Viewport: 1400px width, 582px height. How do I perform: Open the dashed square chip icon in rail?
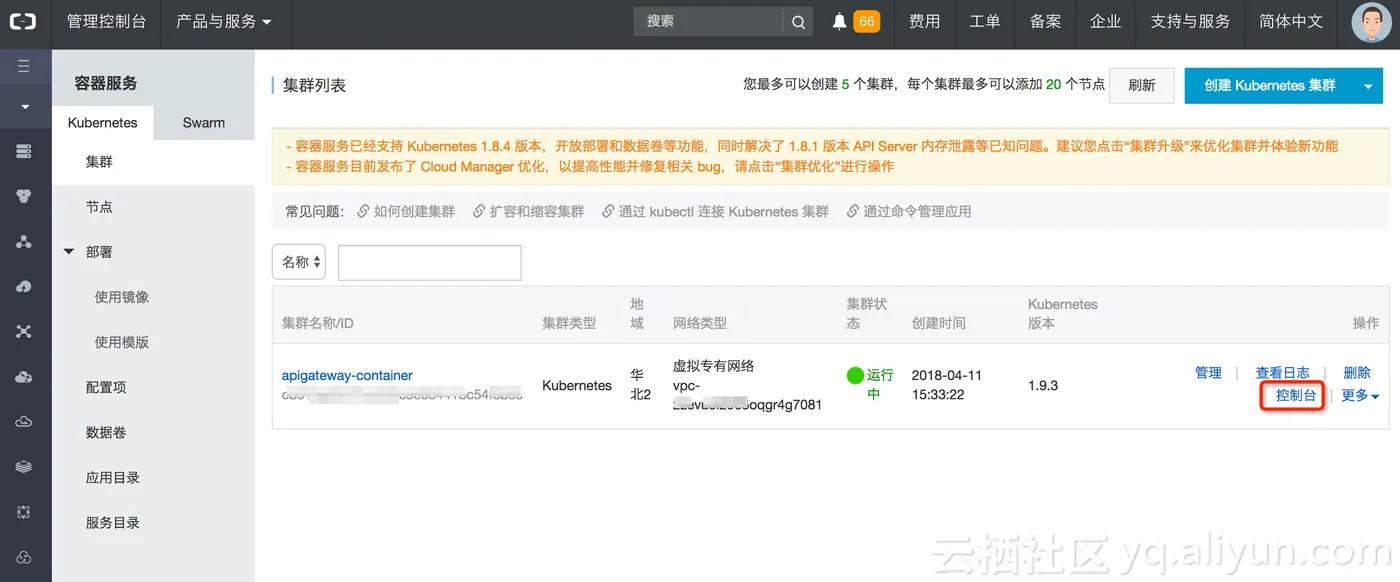[24, 511]
